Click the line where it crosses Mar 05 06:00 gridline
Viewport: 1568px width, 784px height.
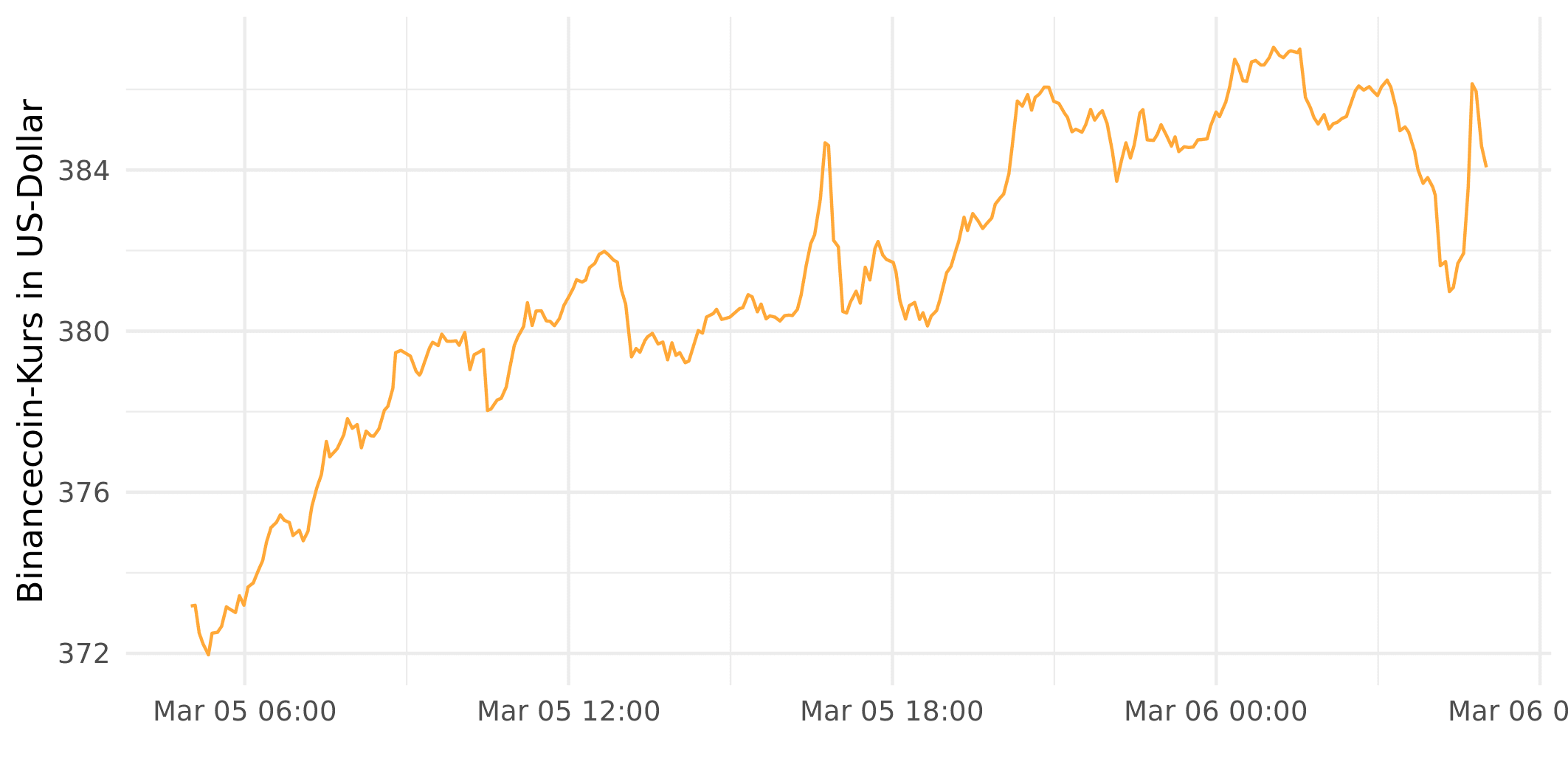pyautogui.click(x=245, y=599)
